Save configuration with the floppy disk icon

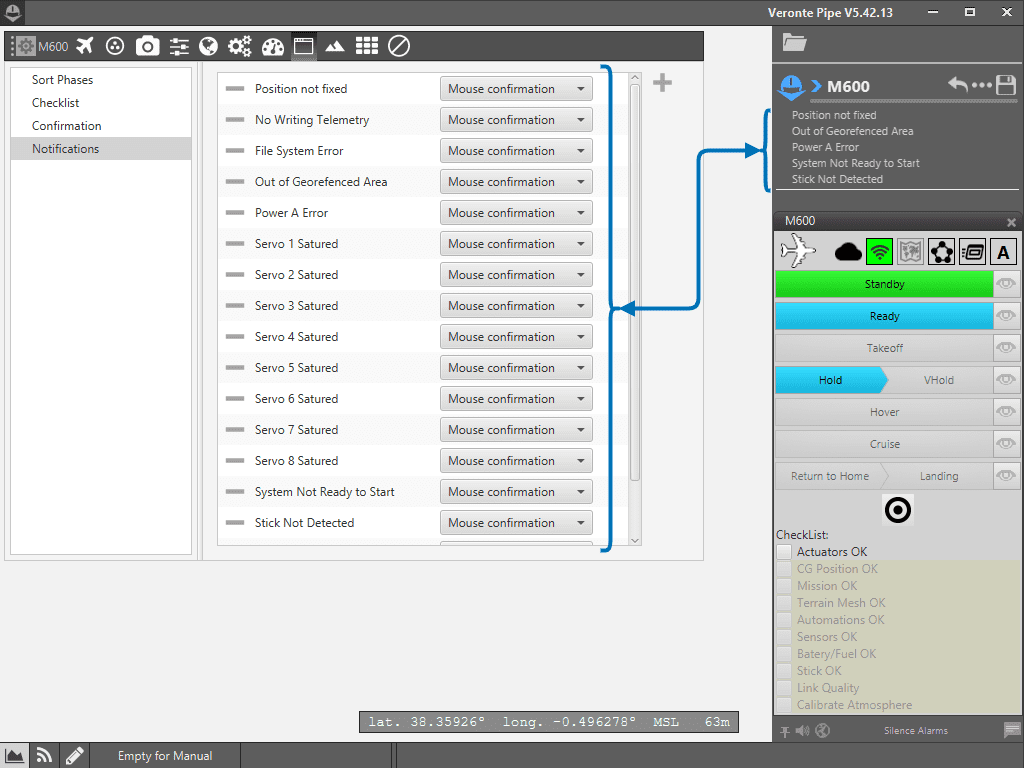1006,85
